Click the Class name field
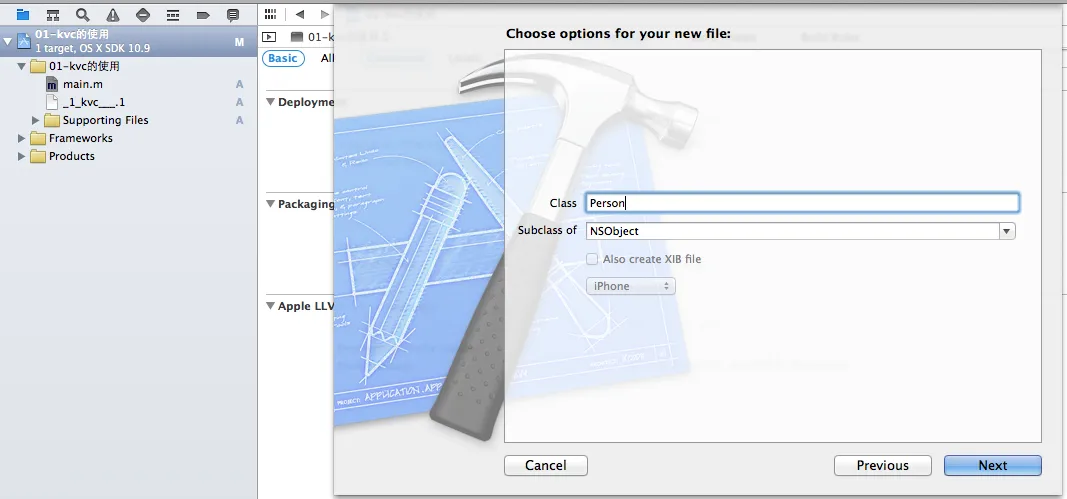This screenshot has height=499, width=1067. click(802, 203)
